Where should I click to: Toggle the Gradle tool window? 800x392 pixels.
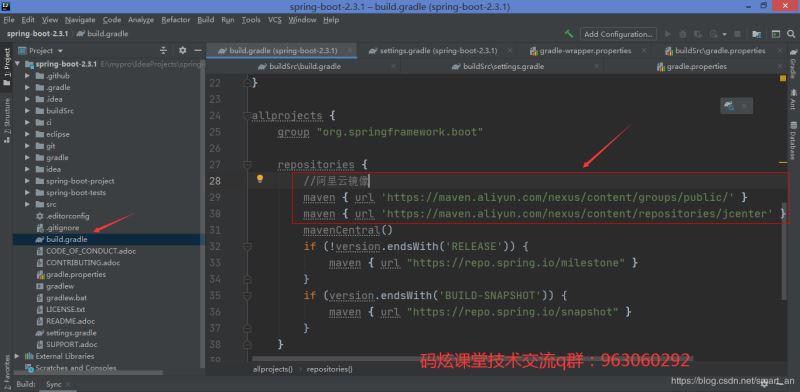793,63
